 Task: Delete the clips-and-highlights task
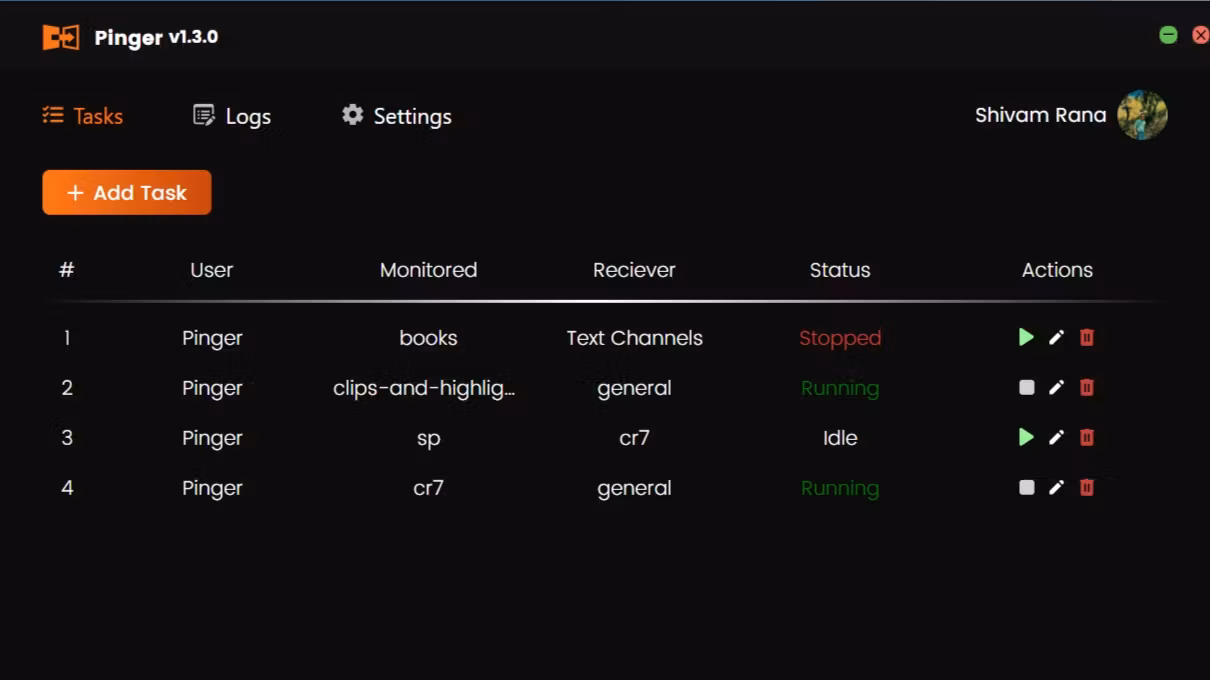coord(1087,388)
